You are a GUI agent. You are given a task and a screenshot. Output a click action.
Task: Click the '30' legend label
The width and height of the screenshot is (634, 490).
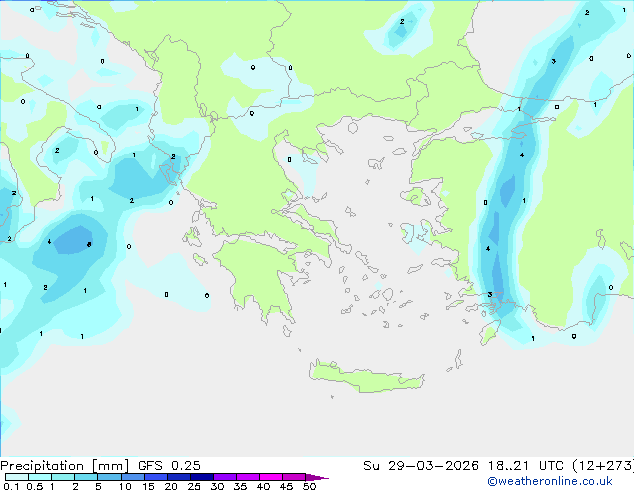(217, 486)
